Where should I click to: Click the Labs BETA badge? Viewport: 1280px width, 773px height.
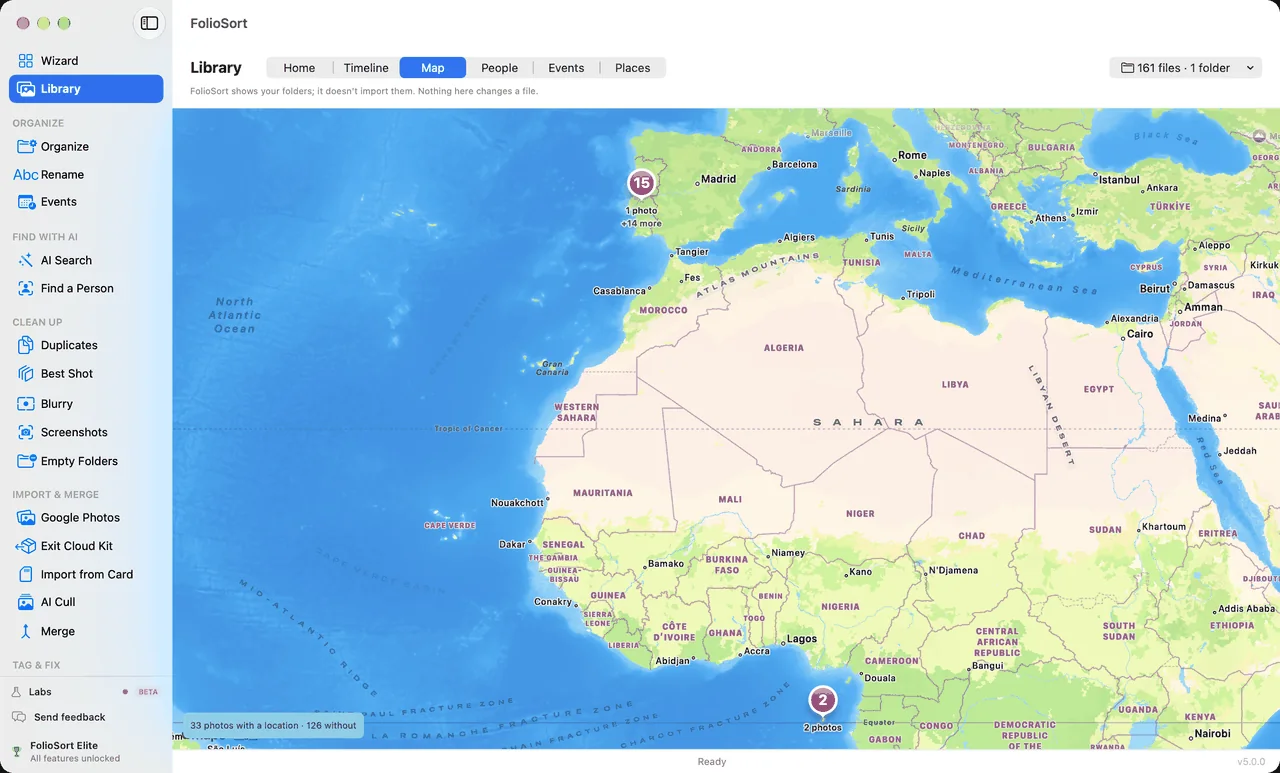click(x=148, y=692)
